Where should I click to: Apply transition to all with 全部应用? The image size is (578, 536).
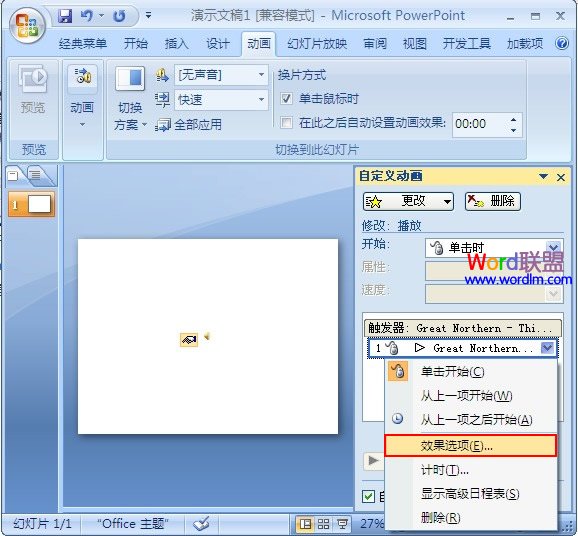(189, 125)
